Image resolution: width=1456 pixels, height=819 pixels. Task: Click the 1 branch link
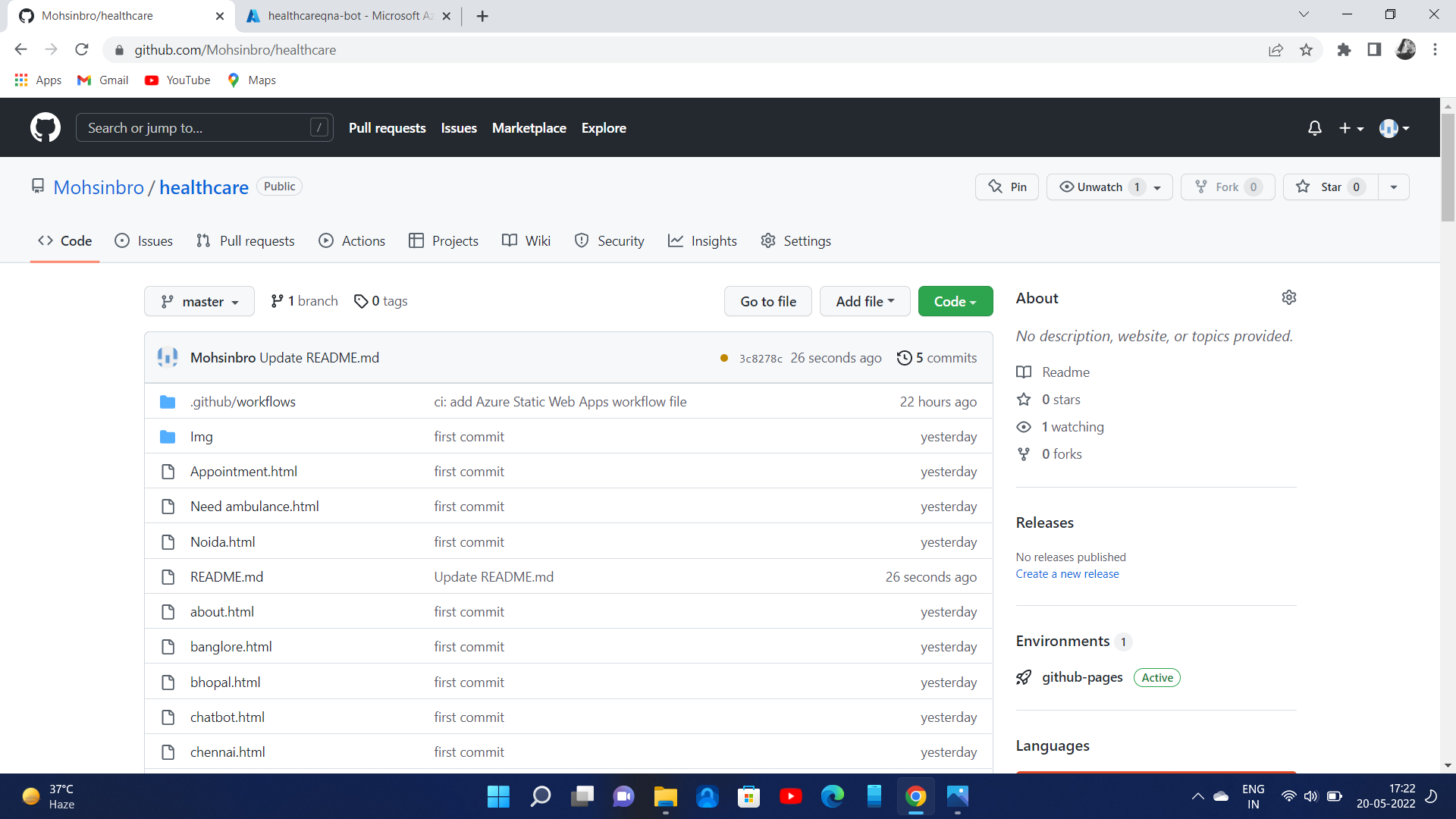pyautogui.click(x=304, y=302)
